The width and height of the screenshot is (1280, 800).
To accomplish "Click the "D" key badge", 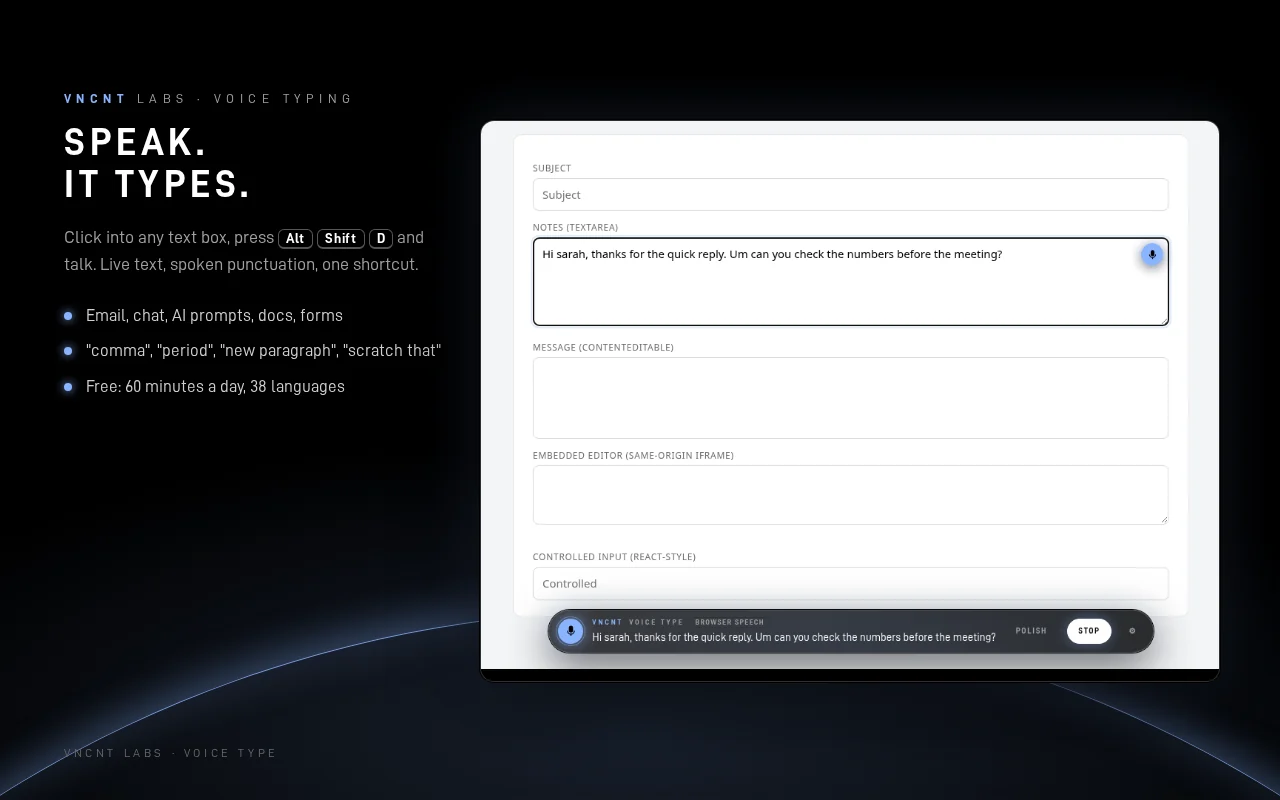I will point(381,238).
